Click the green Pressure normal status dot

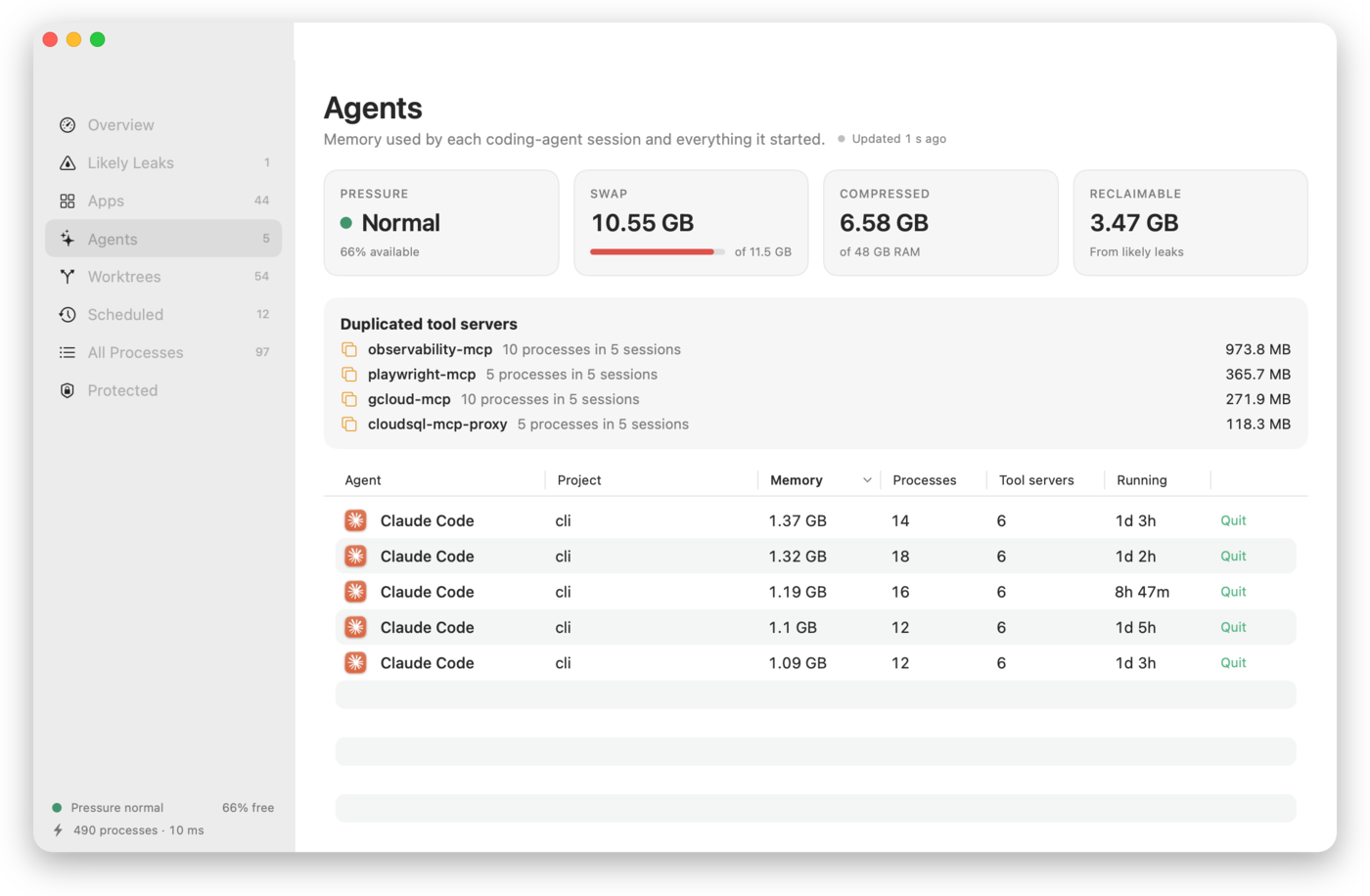click(x=57, y=808)
